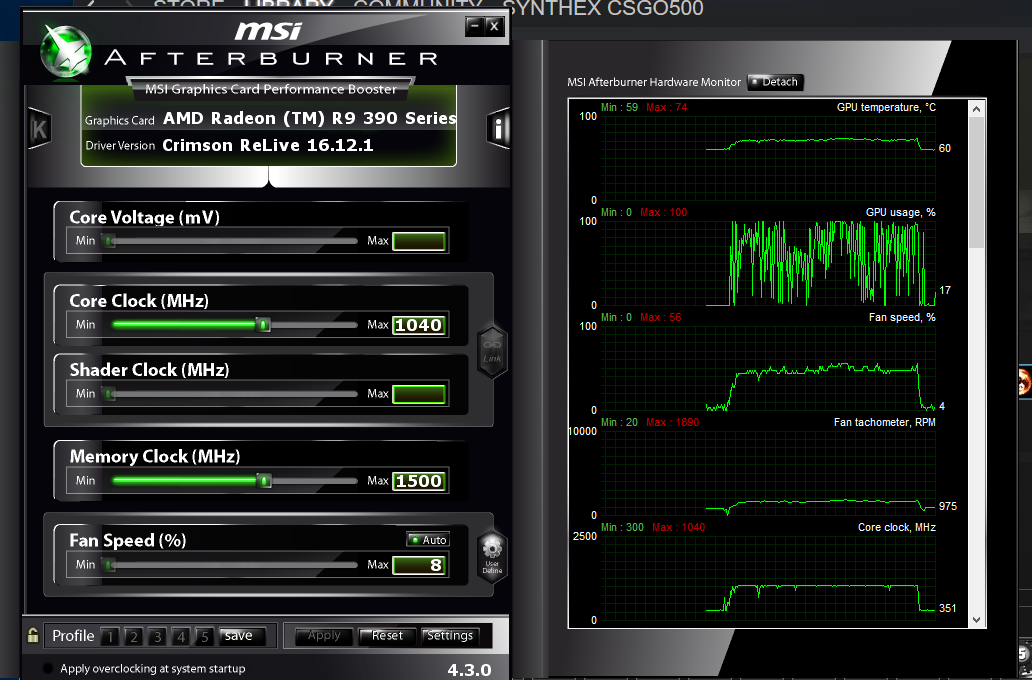Open the information (i) side button

point(498,128)
